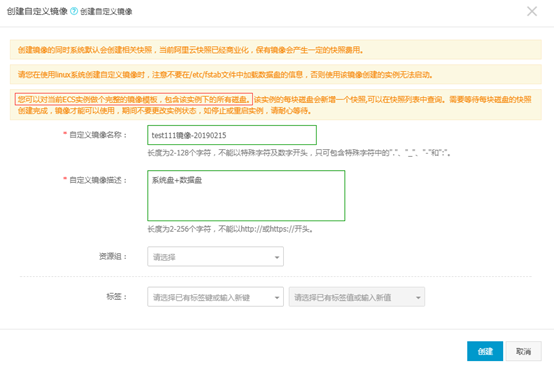Click the 创建自定义镜像 help link text

click(106, 12)
